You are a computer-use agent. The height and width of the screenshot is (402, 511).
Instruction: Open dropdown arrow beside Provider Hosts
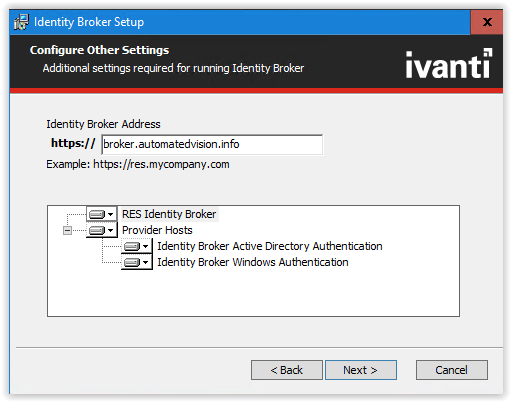[x=111, y=230]
